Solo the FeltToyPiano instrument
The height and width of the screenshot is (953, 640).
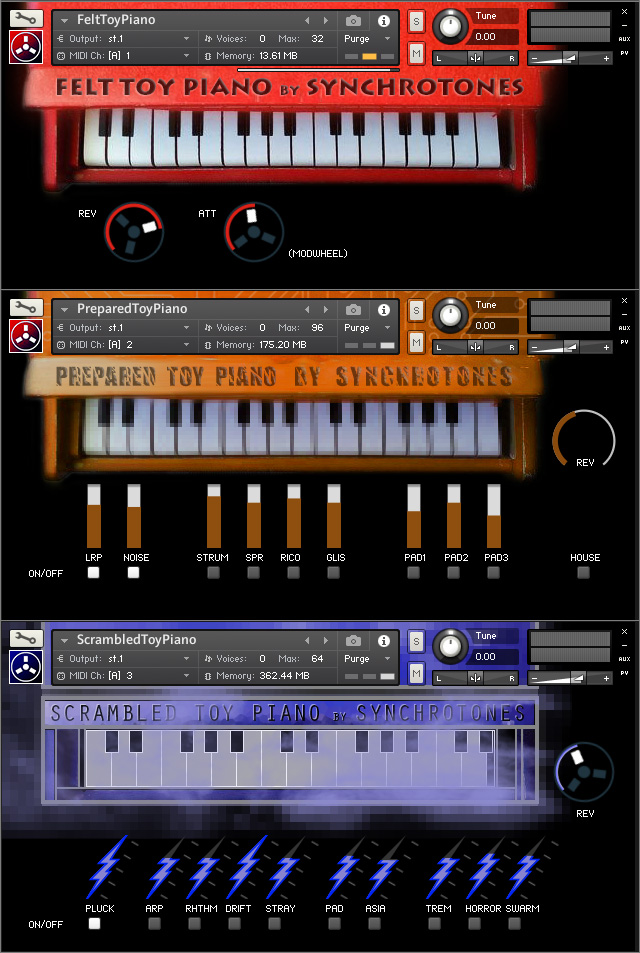point(416,21)
